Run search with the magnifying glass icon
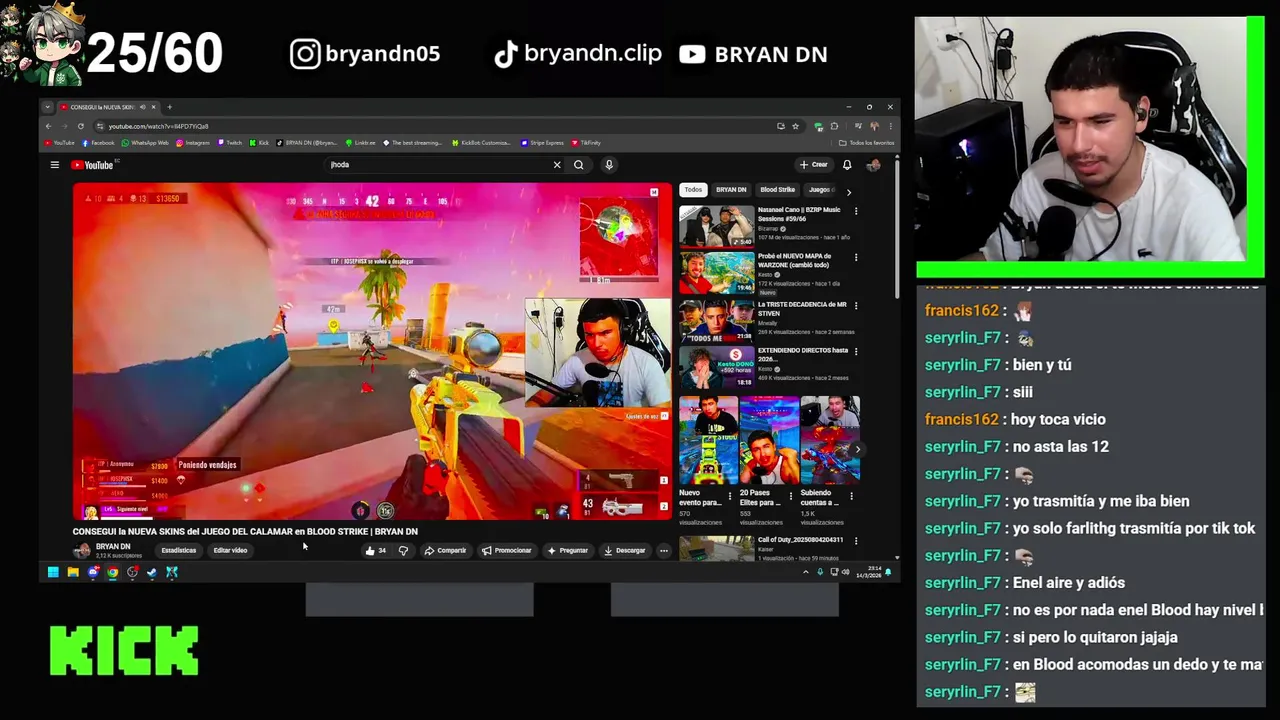This screenshot has height=720, width=1280. click(x=578, y=165)
